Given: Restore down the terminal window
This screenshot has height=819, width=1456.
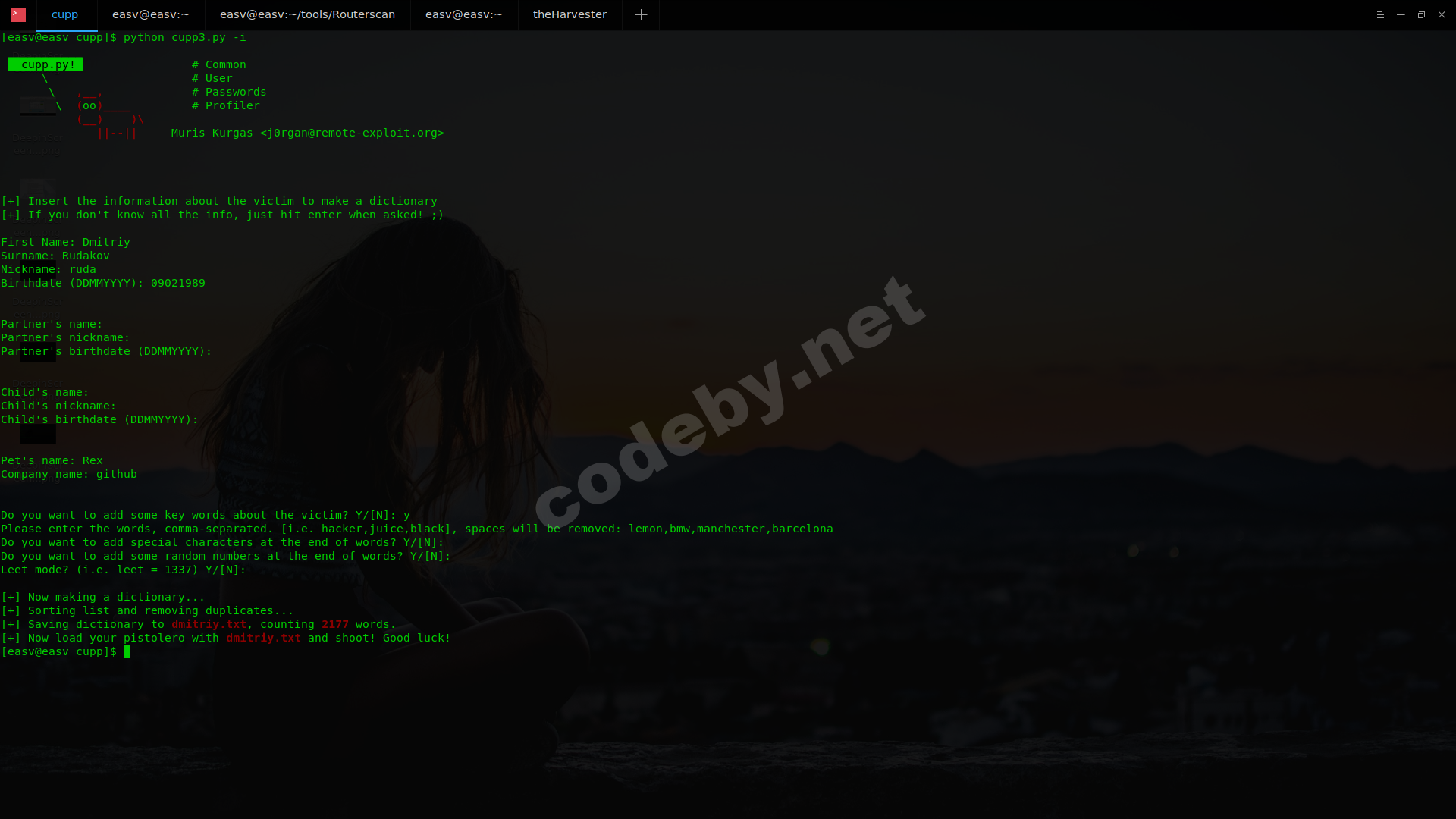Looking at the screenshot, I should [1421, 14].
